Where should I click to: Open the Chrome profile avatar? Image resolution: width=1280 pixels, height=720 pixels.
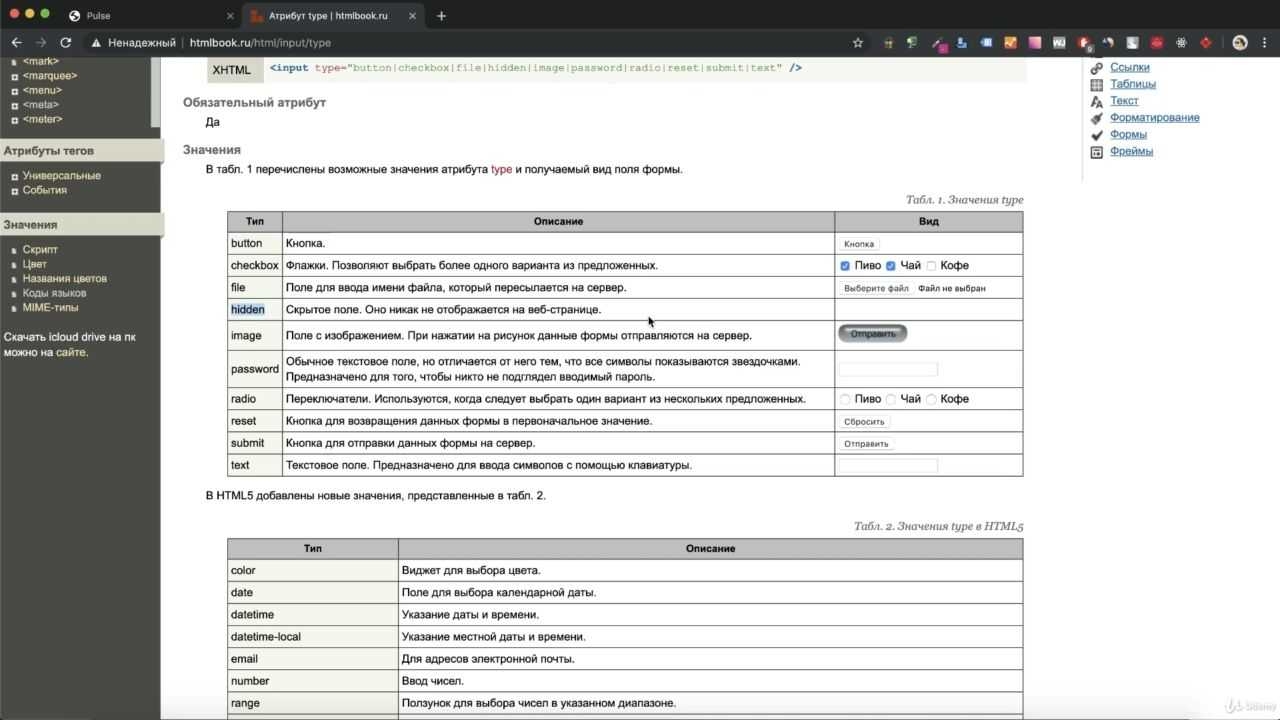1240,43
